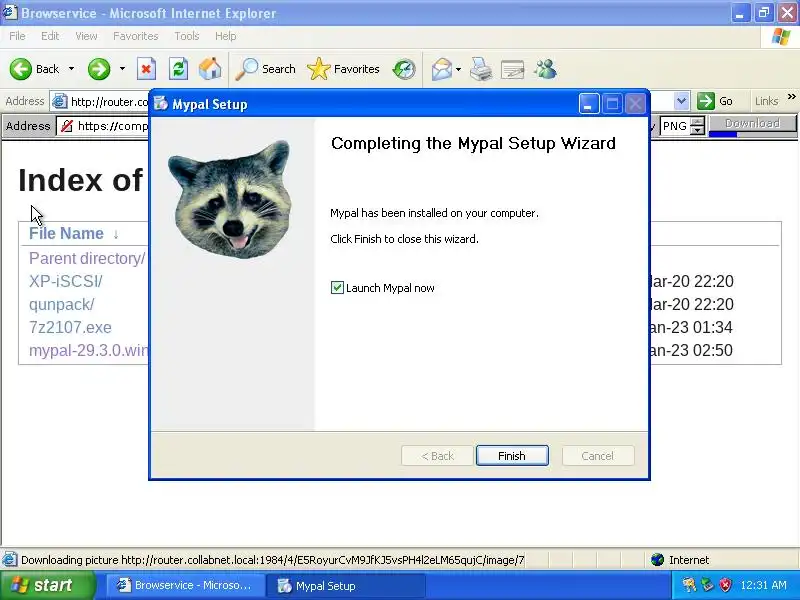
Task: Click the PNG quality selector field
Action: pyautogui.click(x=675, y=126)
